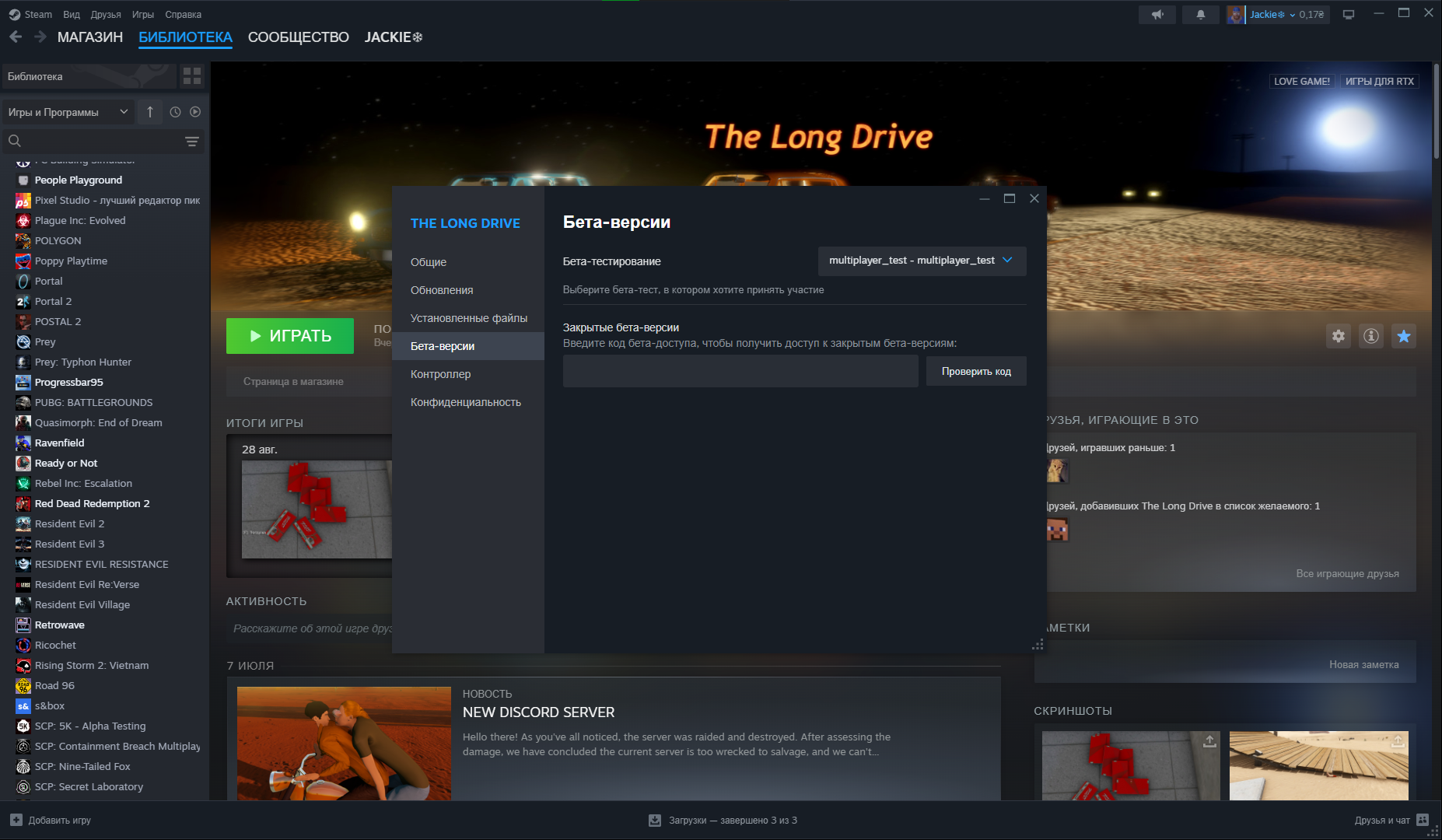Viewport: 1442px width, 840px height.
Task: Go forward with the right arrow
Action: pos(40,37)
